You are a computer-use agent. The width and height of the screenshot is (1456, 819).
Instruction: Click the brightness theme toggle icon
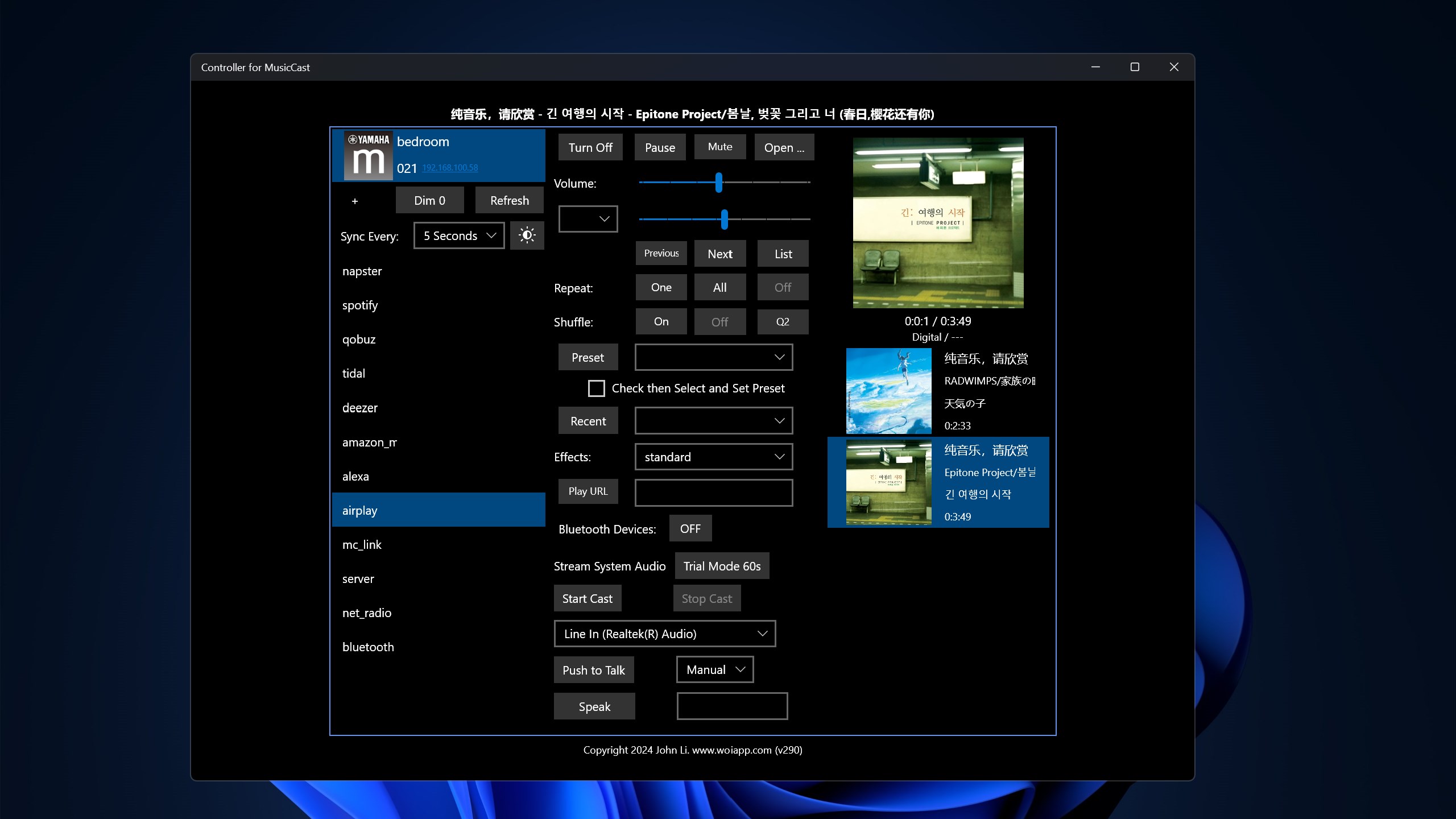(x=527, y=235)
